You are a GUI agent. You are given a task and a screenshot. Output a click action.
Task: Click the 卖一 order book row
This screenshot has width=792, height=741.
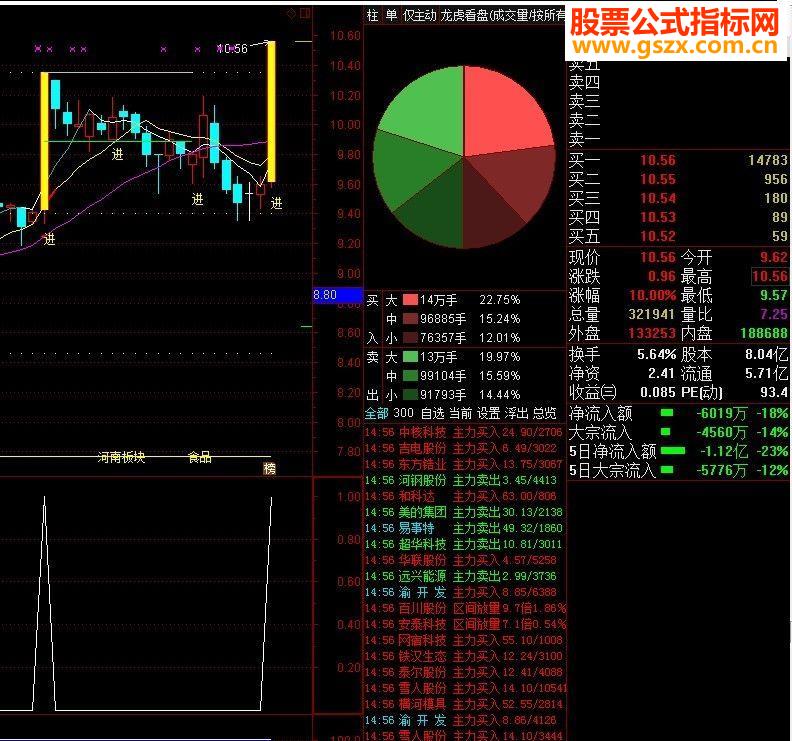click(678, 138)
